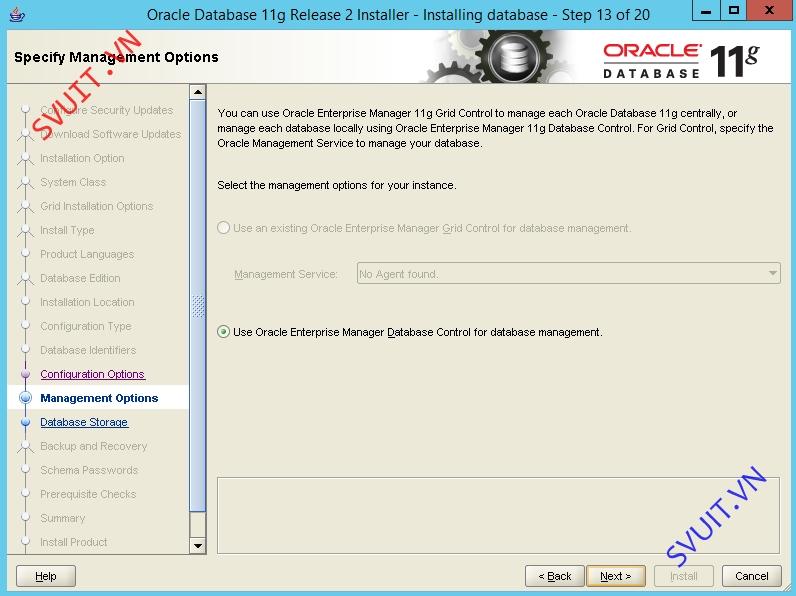This screenshot has height=596, width=796.
Task: Click System Class step
Action: (73, 182)
